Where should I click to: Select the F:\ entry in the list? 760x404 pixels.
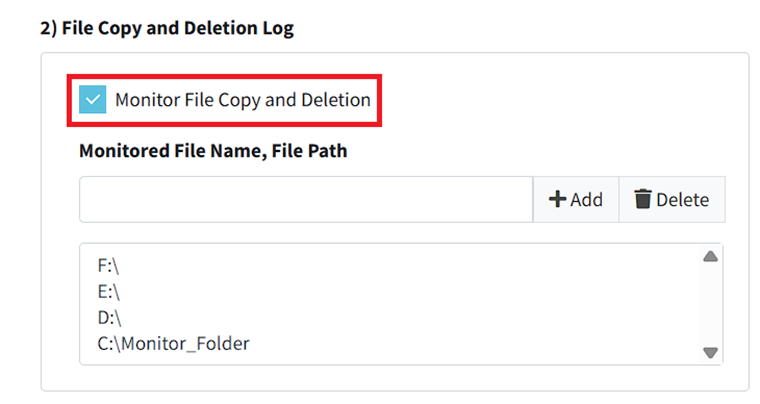point(109,266)
